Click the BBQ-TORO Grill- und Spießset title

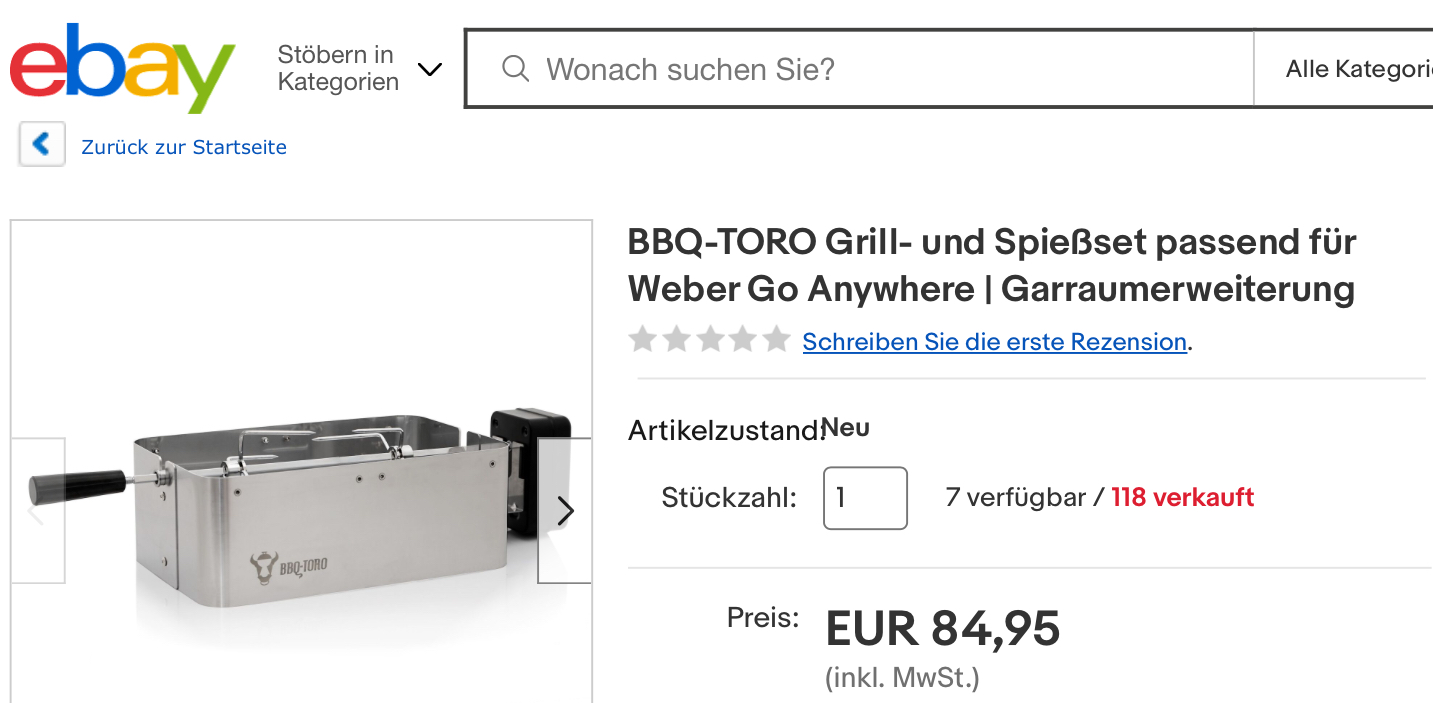pyautogui.click(x=991, y=265)
